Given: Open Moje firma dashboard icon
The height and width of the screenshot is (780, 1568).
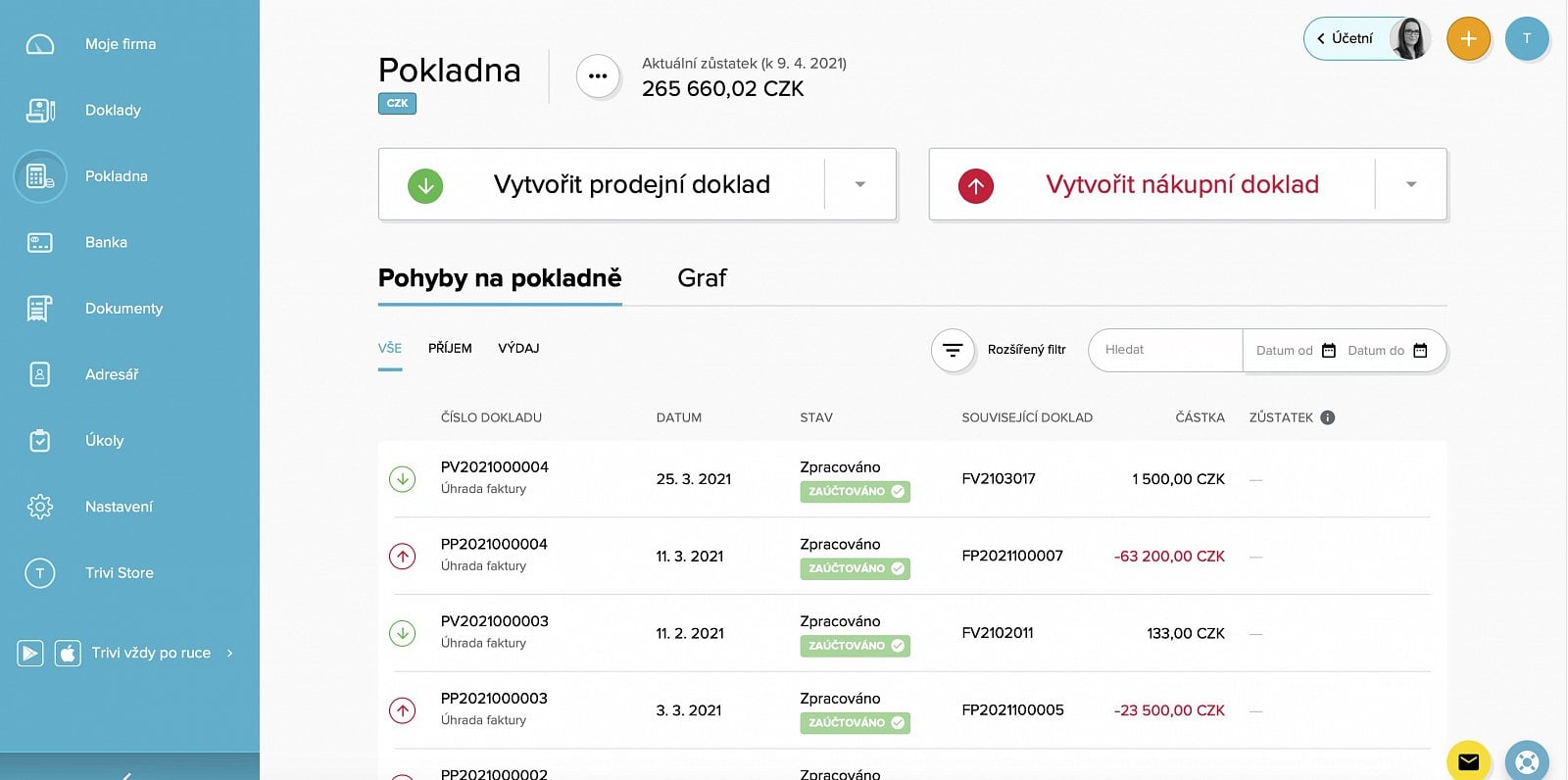Looking at the screenshot, I should click(40, 44).
